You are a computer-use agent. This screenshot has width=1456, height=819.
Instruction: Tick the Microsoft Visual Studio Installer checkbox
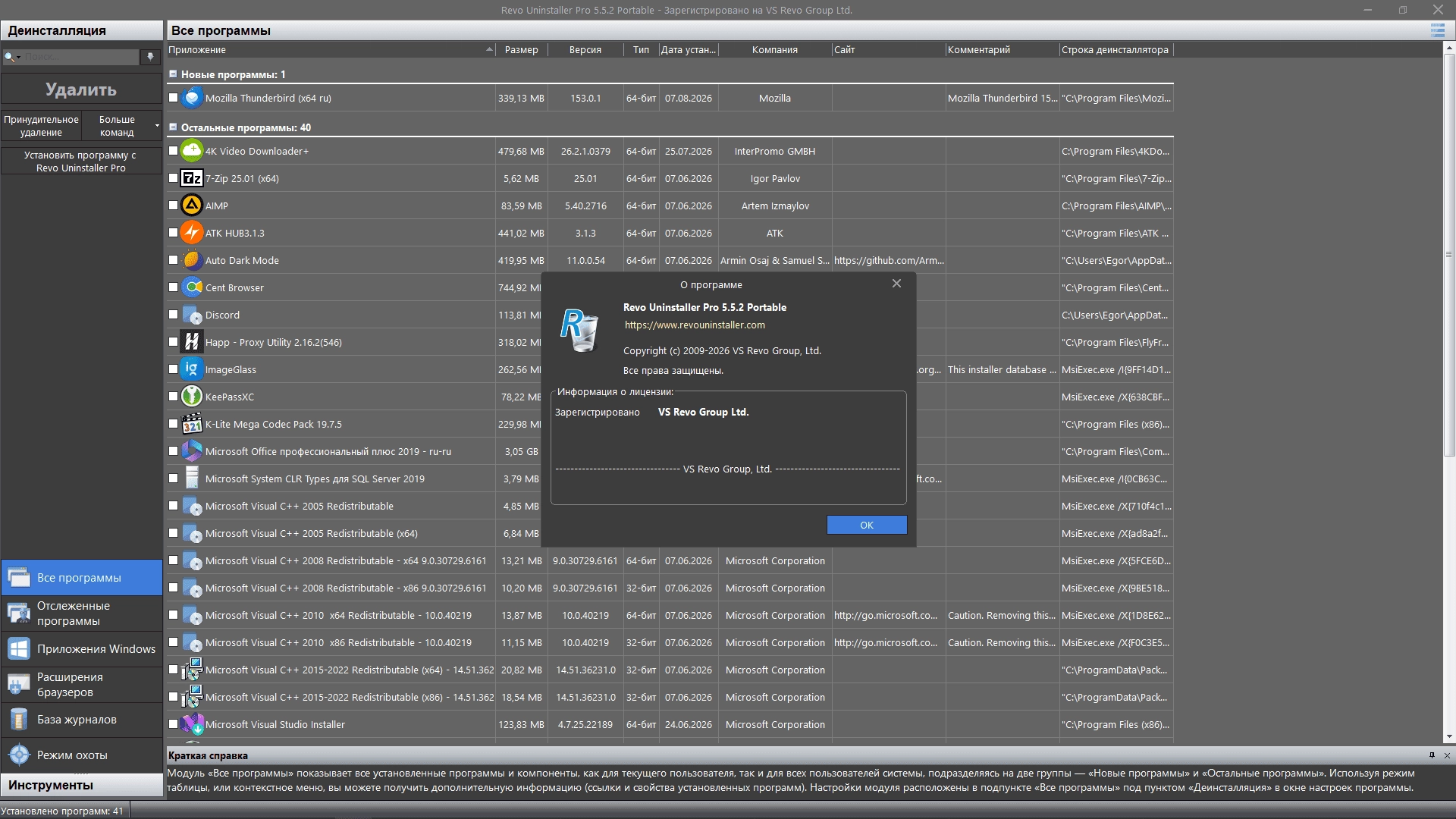point(173,724)
